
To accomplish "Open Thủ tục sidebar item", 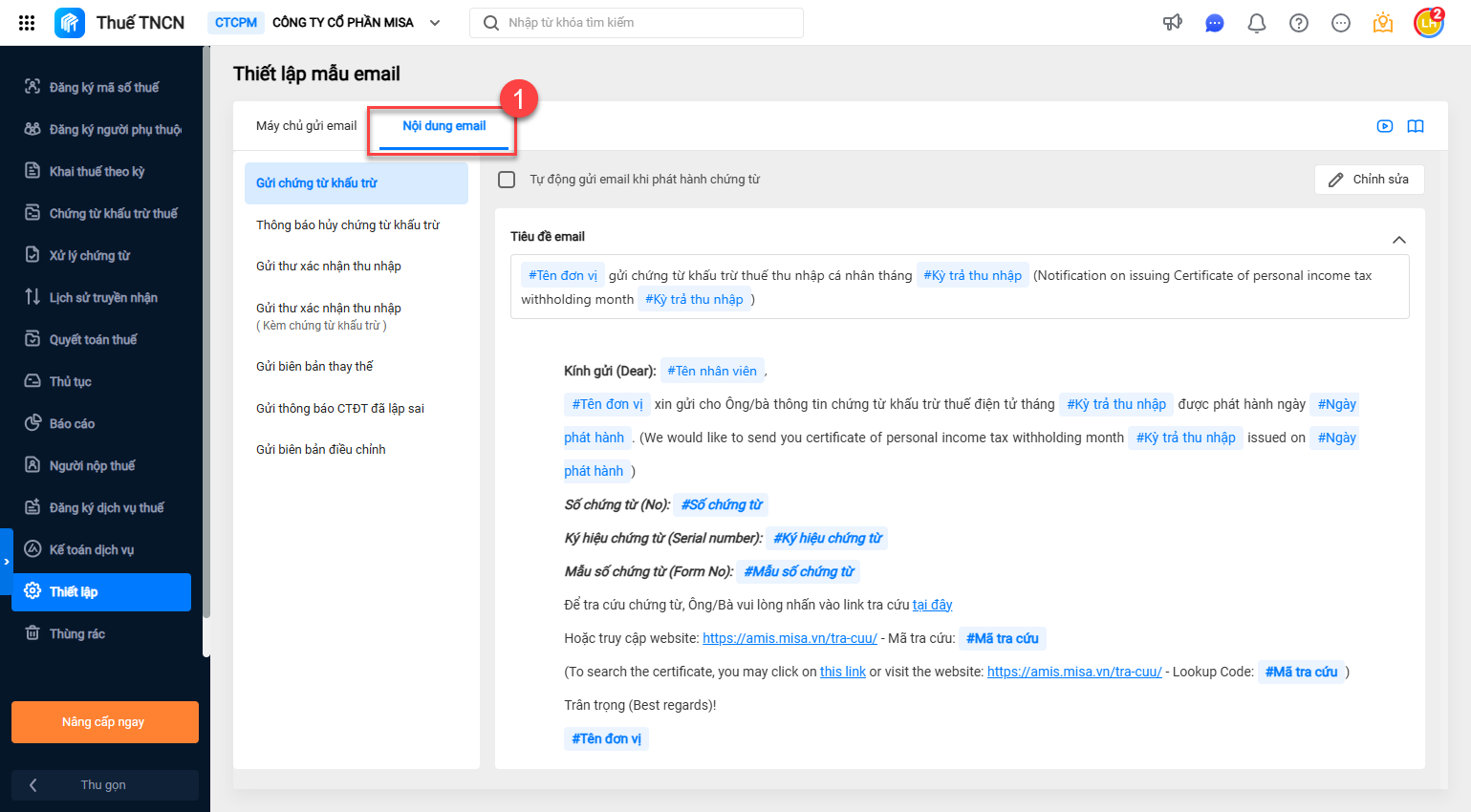I will [x=101, y=381].
